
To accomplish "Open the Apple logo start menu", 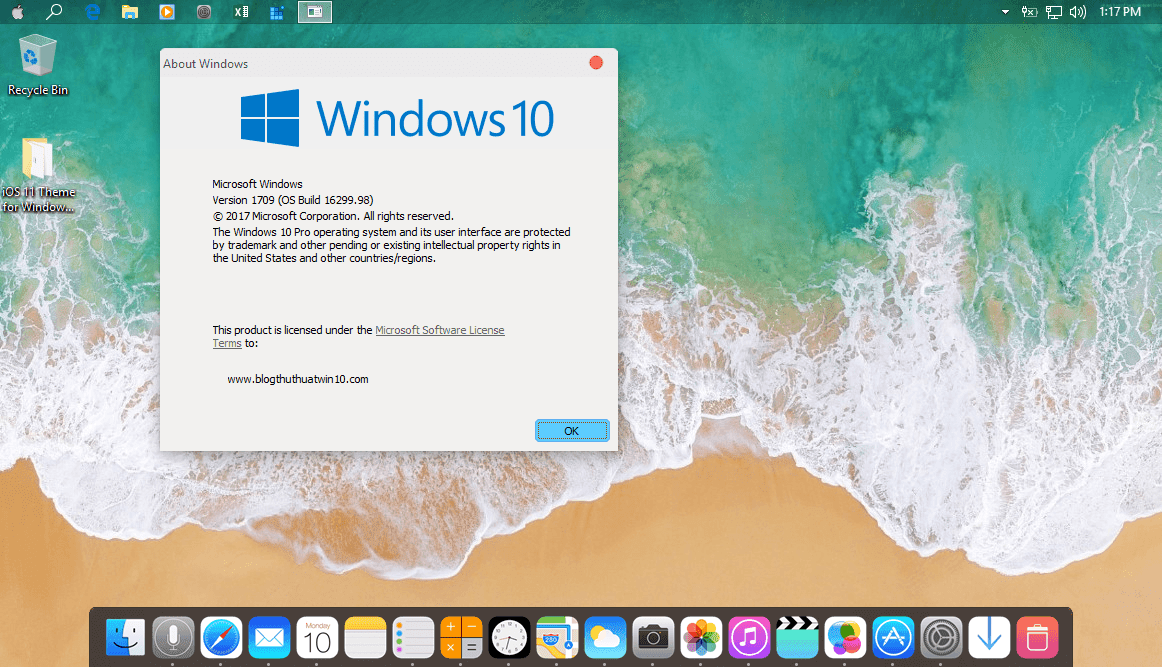I will [17, 12].
